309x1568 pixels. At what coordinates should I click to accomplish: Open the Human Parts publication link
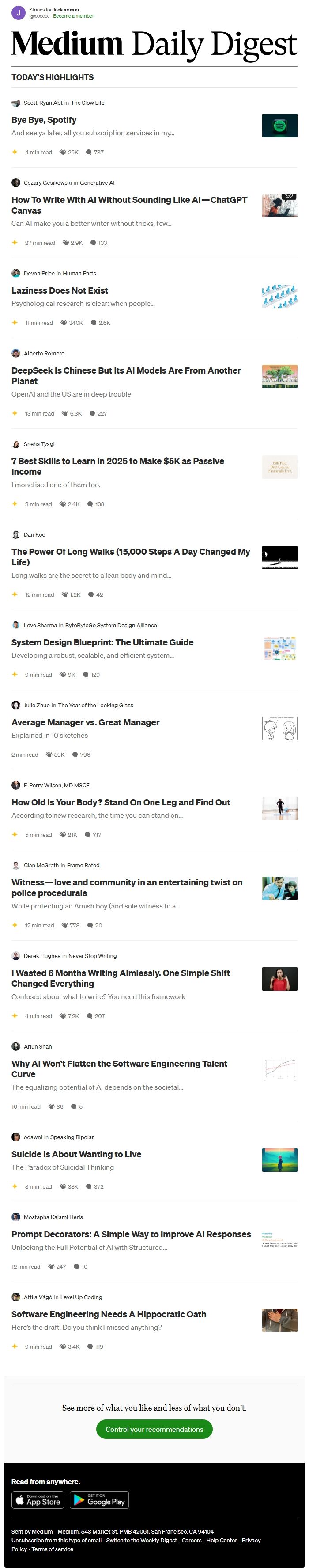point(79,273)
